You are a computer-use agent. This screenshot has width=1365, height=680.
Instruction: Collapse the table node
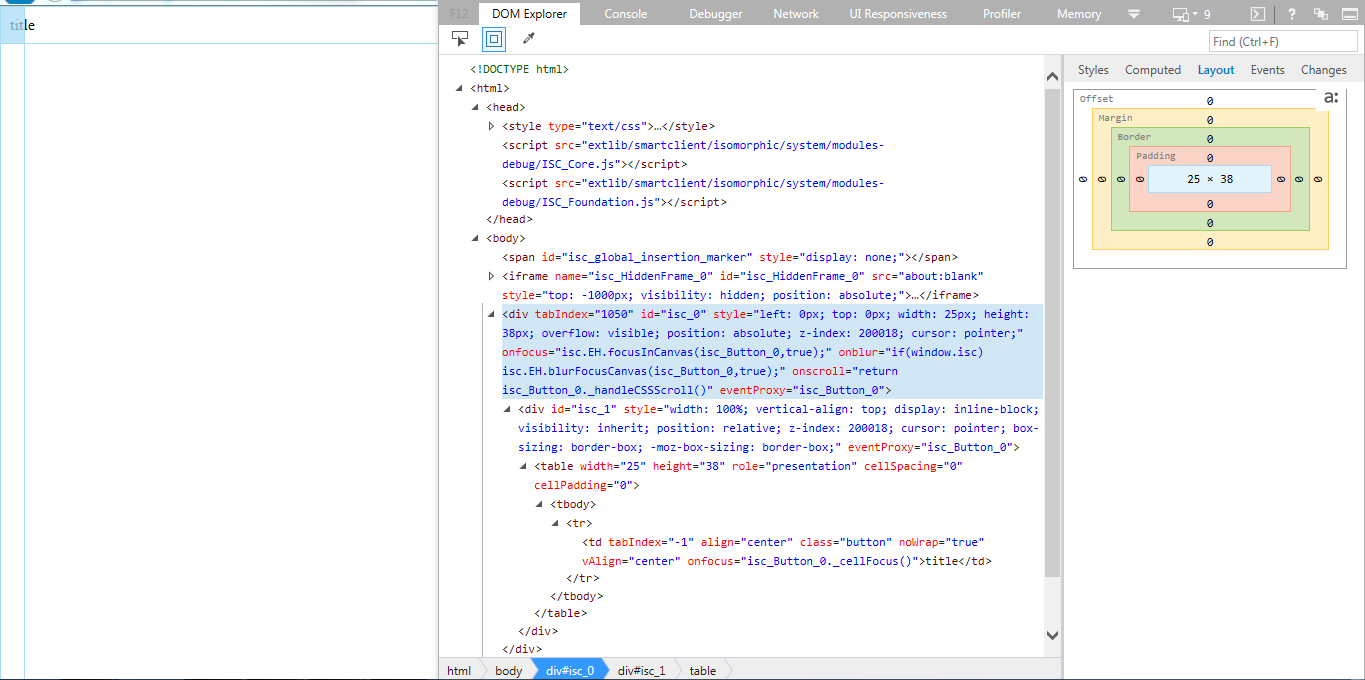pos(524,466)
